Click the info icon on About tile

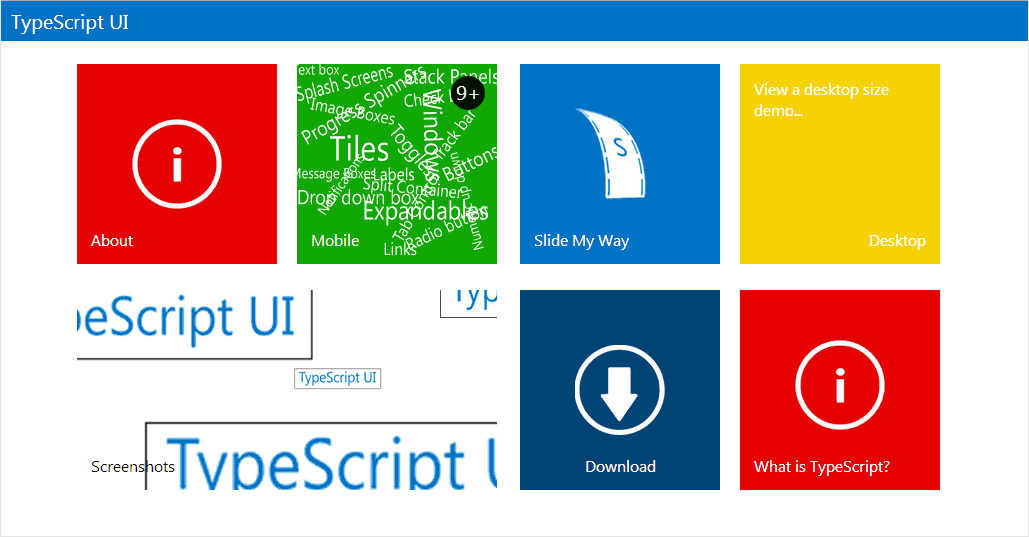[x=177, y=163]
